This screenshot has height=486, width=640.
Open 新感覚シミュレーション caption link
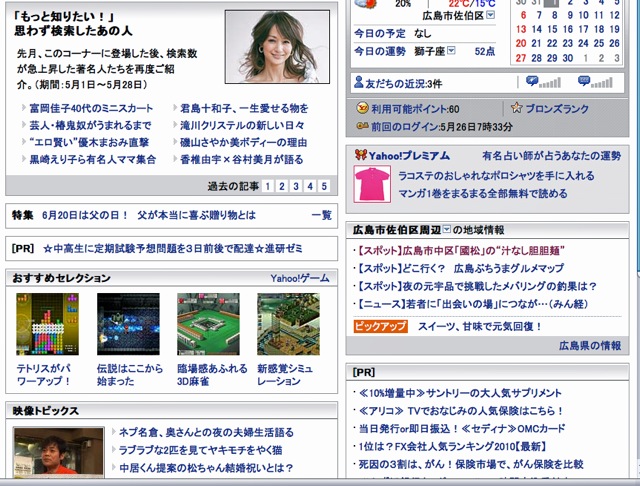pos(285,375)
